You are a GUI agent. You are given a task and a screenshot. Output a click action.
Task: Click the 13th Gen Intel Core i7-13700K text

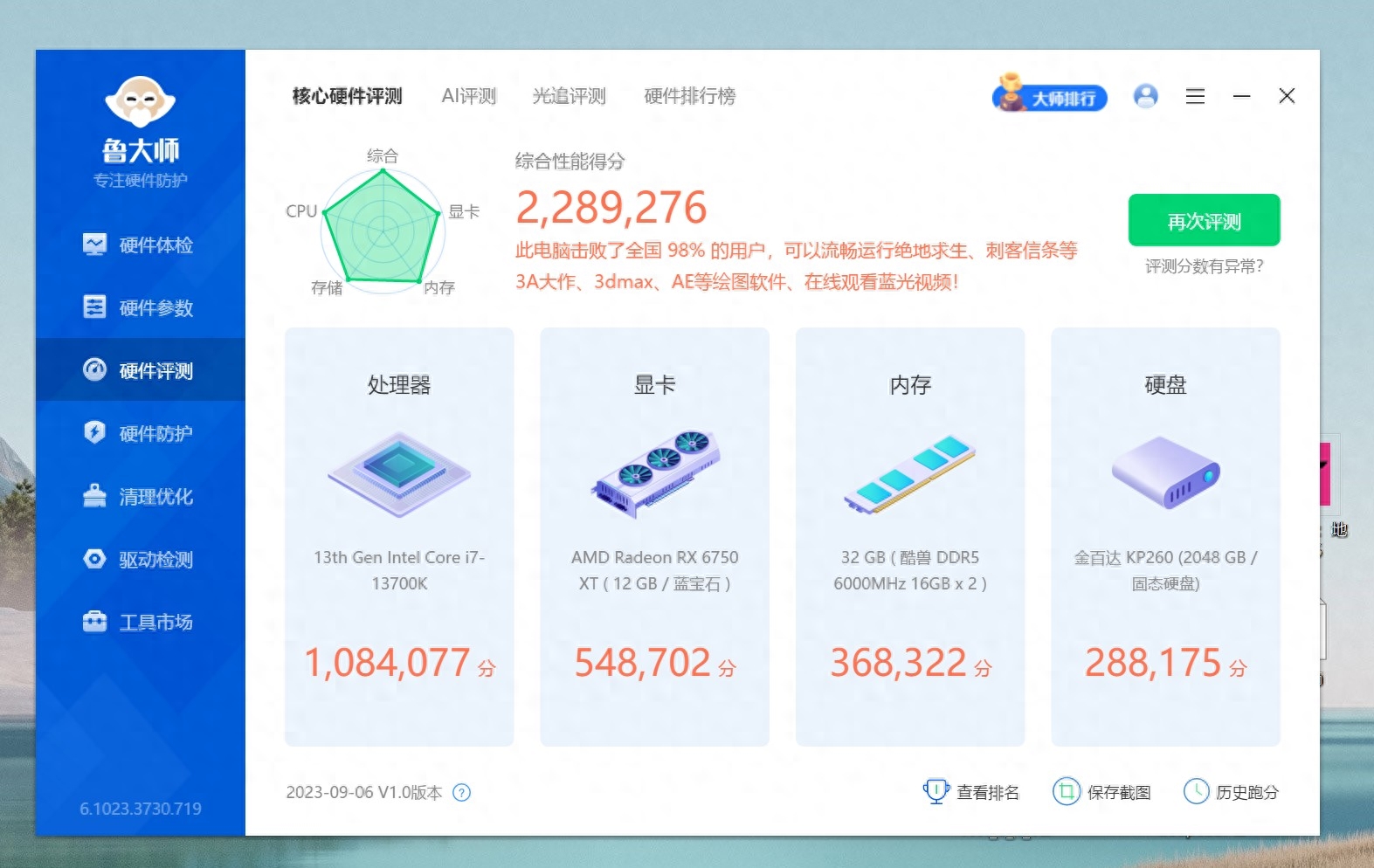(x=399, y=570)
